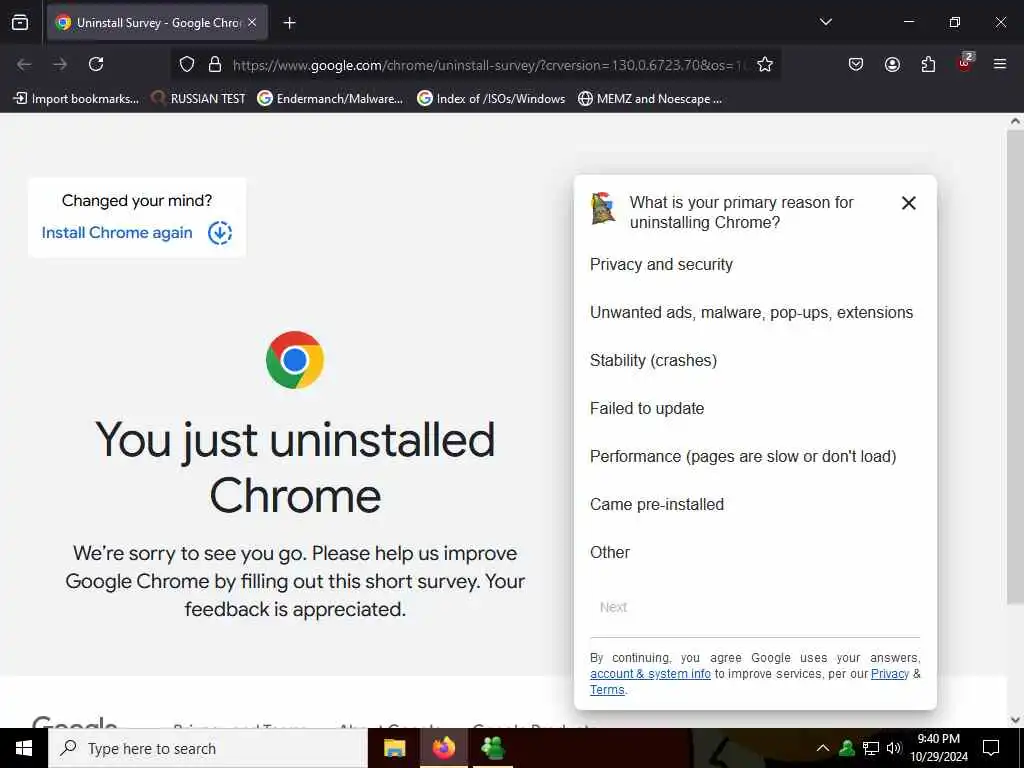Open Import bookmarks item

click(x=76, y=99)
